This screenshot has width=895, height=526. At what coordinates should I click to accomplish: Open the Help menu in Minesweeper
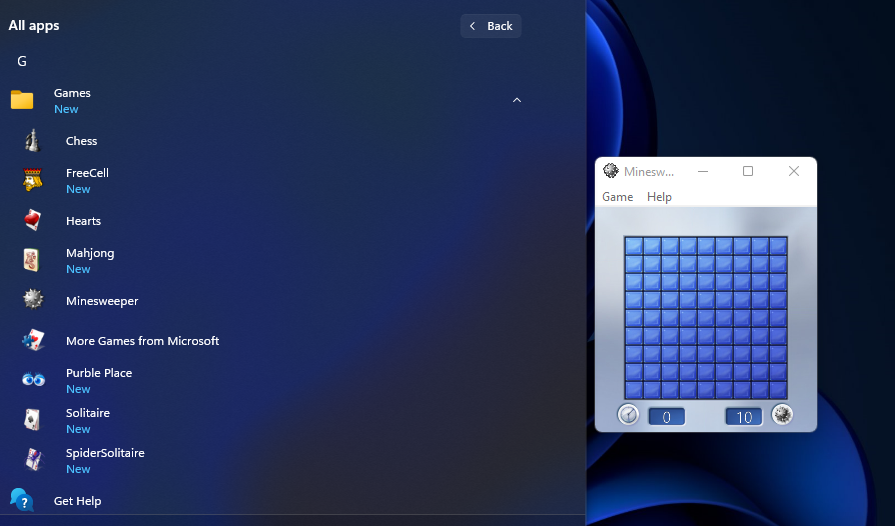pyautogui.click(x=659, y=197)
